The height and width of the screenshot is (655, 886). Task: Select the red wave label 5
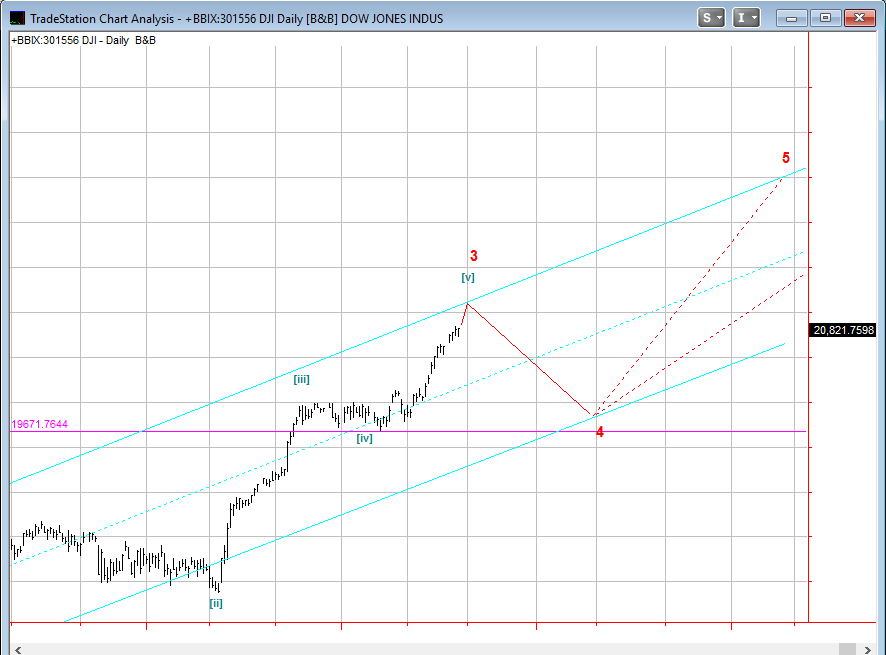coord(785,158)
